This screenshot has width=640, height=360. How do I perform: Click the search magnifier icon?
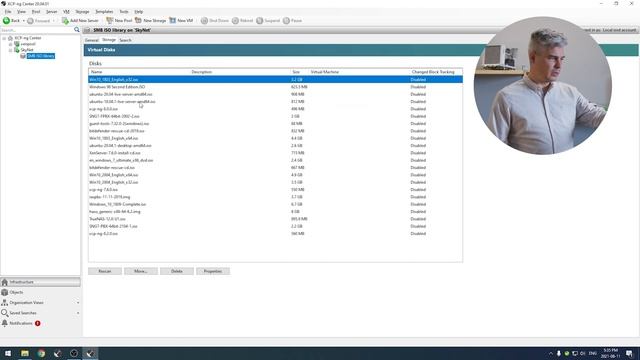pyautogui.click(x=77, y=30)
